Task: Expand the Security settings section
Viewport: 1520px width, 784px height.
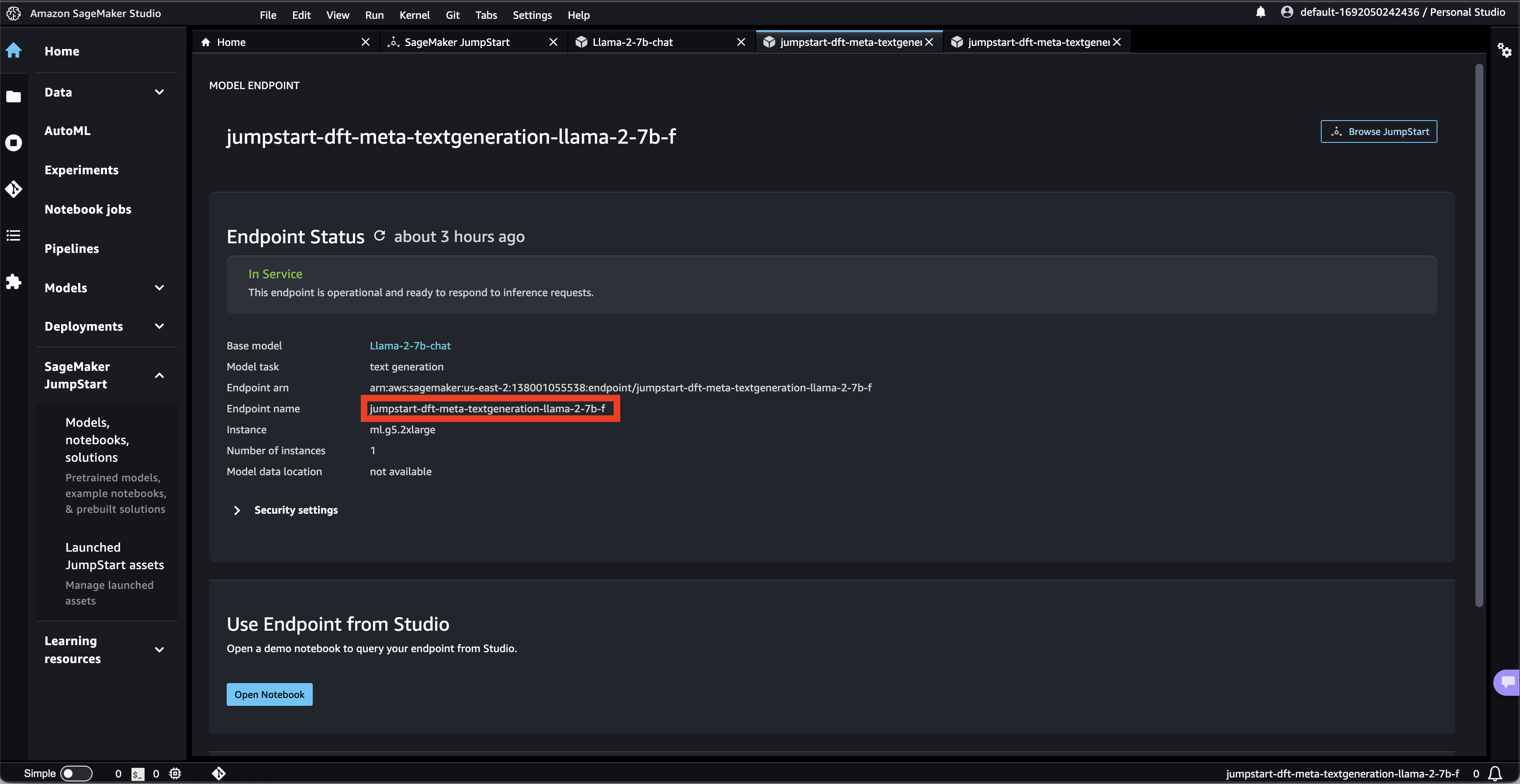Action: pyautogui.click(x=237, y=510)
